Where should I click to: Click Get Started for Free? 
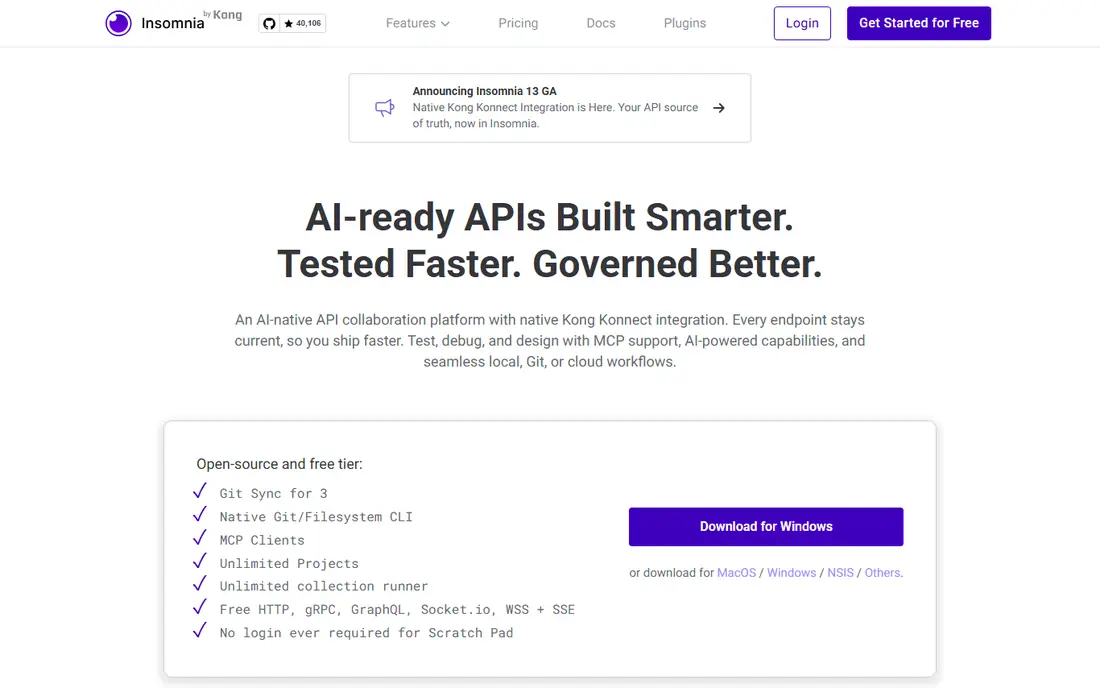tap(918, 23)
